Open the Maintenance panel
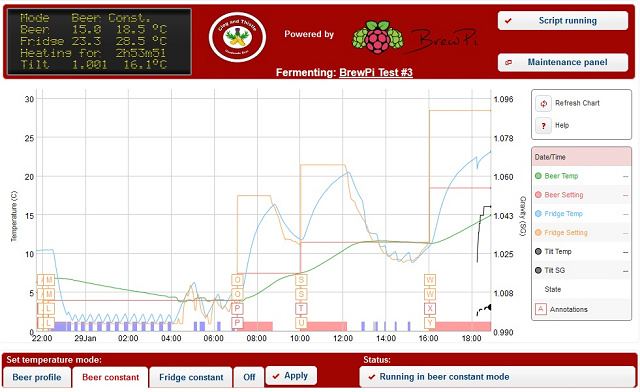 coord(562,62)
